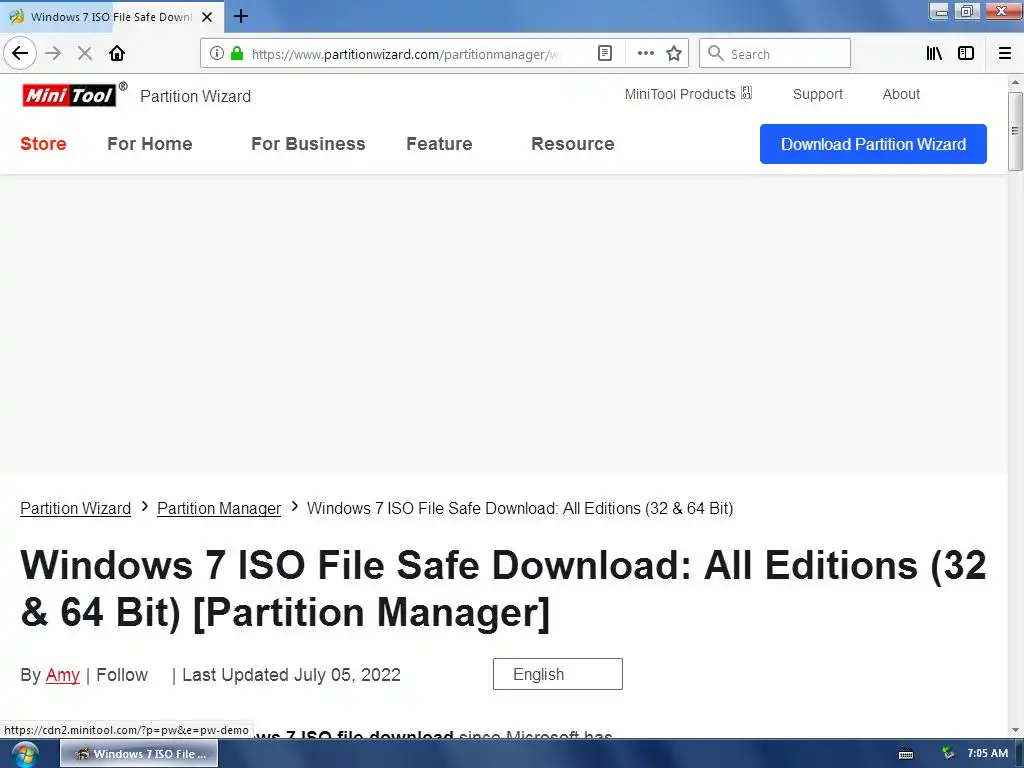Click the forward navigation arrow

tap(53, 53)
